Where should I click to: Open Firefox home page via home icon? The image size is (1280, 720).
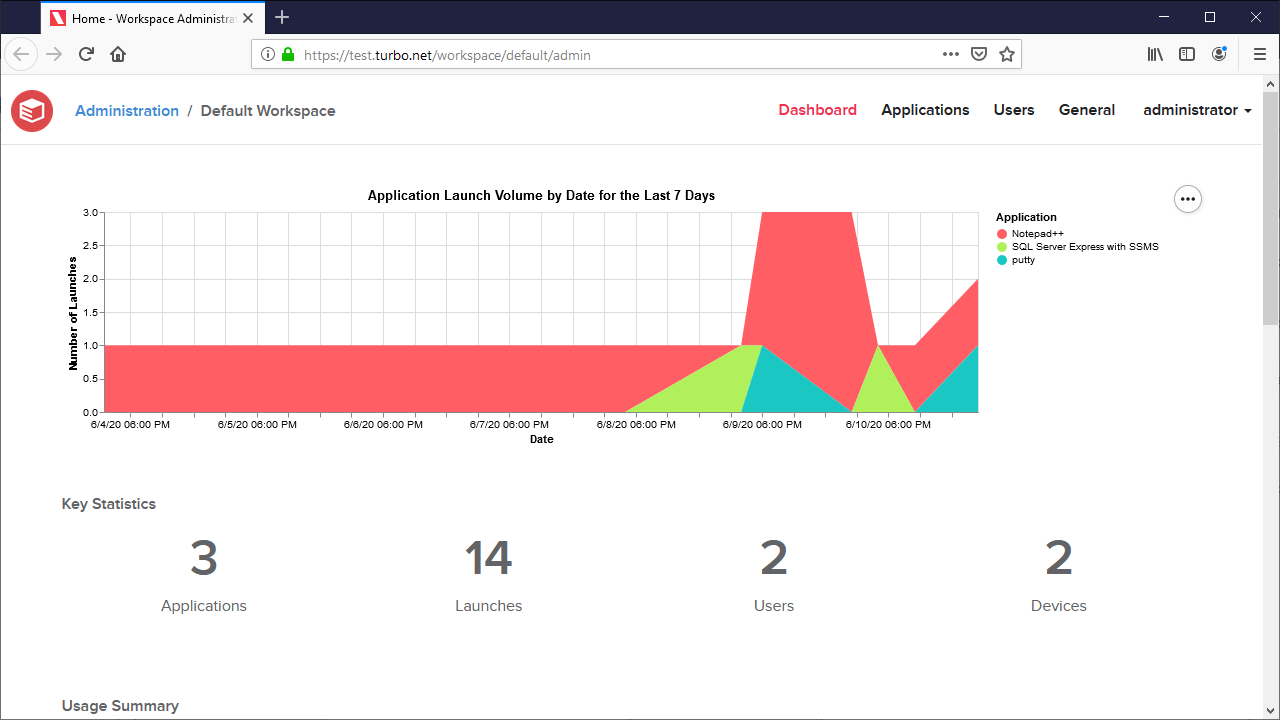click(118, 54)
